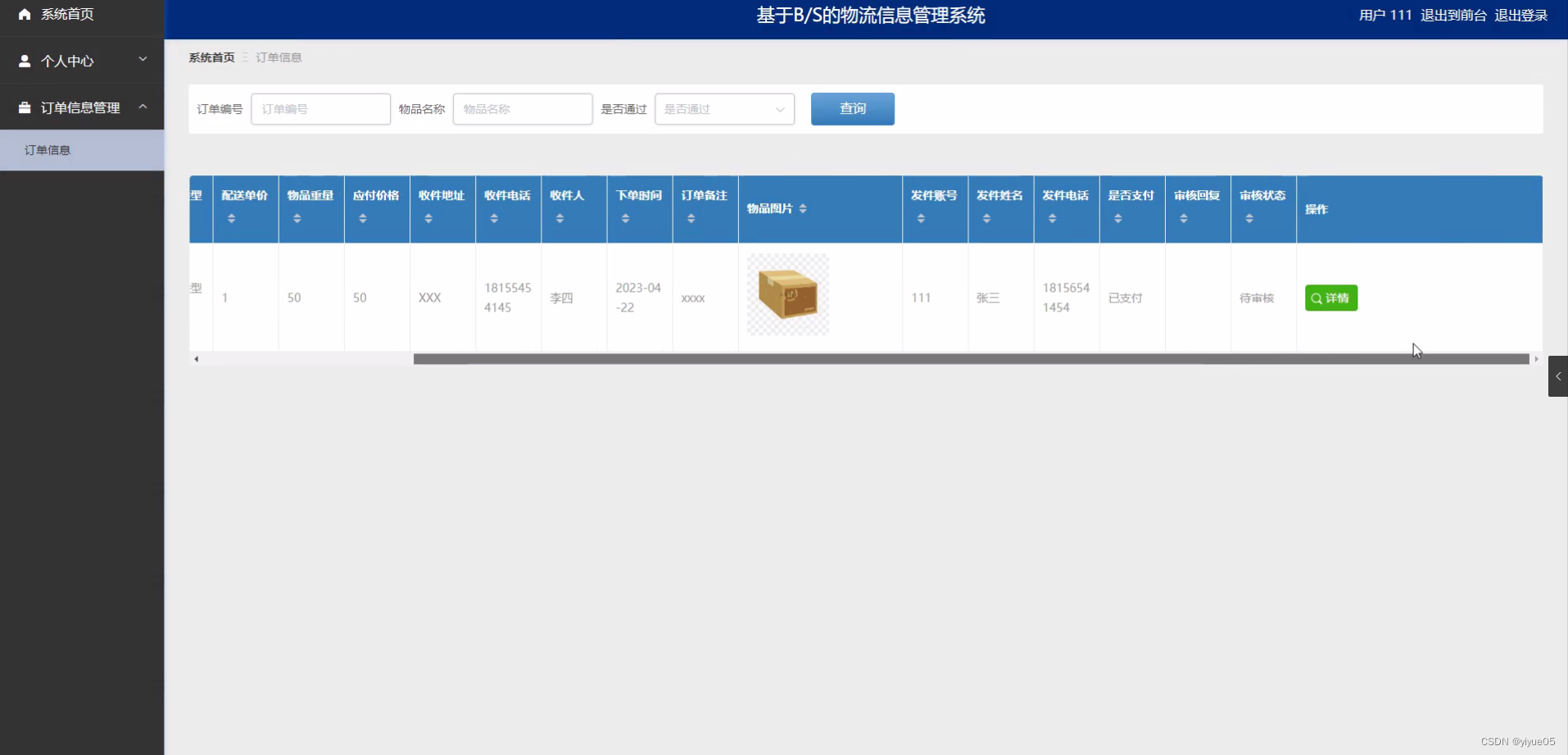Sort by 应付价格 column arrows
Viewport: 1568px width, 755px height.
coord(363,218)
